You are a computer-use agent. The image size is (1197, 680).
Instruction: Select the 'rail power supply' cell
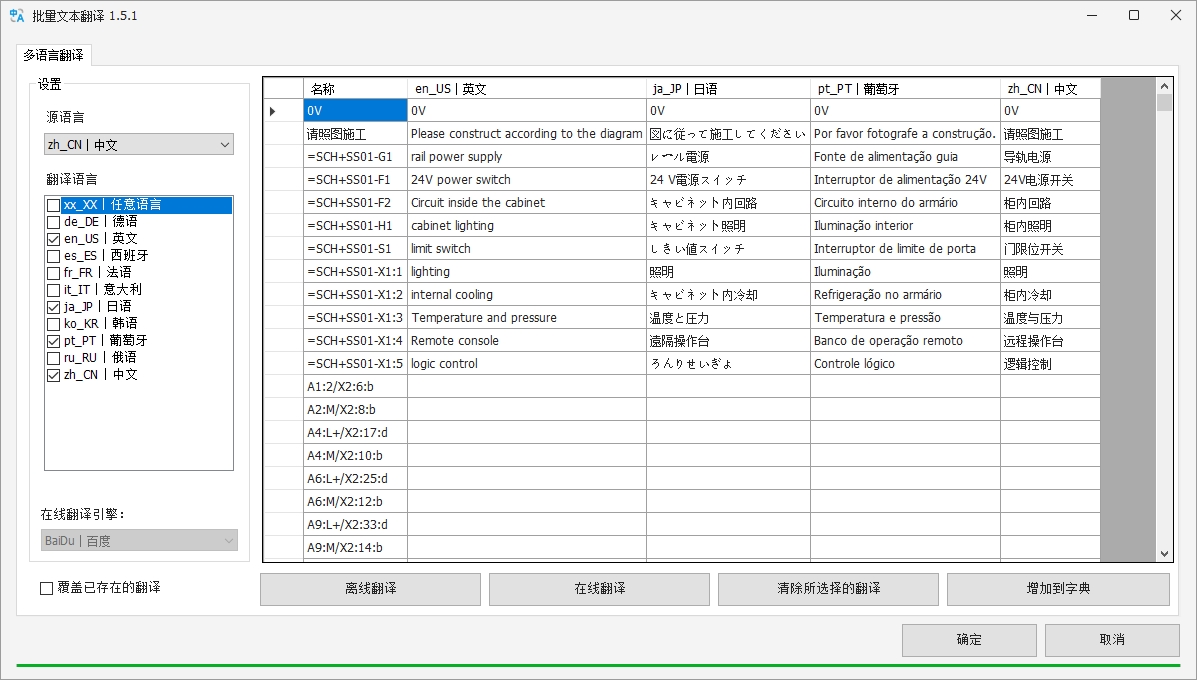[x=526, y=157]
